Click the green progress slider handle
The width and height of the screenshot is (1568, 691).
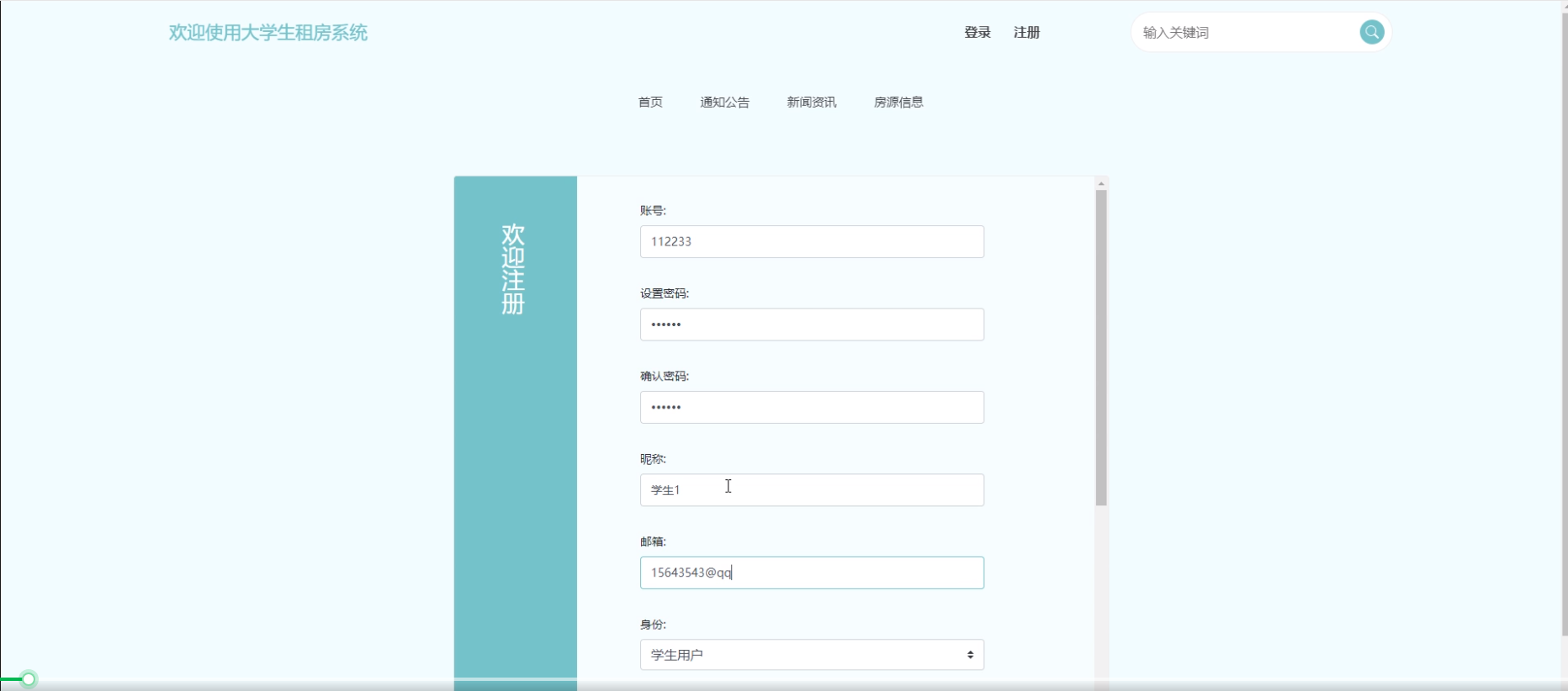pos(29,679)
